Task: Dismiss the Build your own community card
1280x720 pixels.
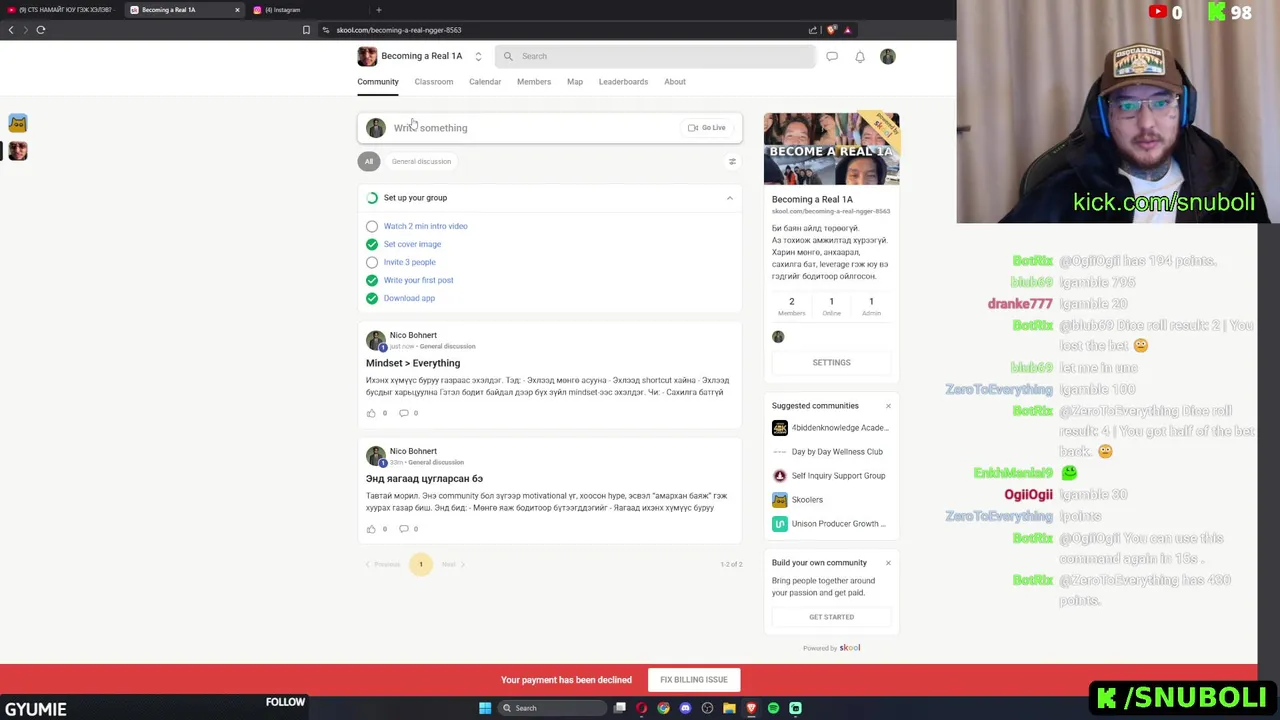Action: point(888,563)
